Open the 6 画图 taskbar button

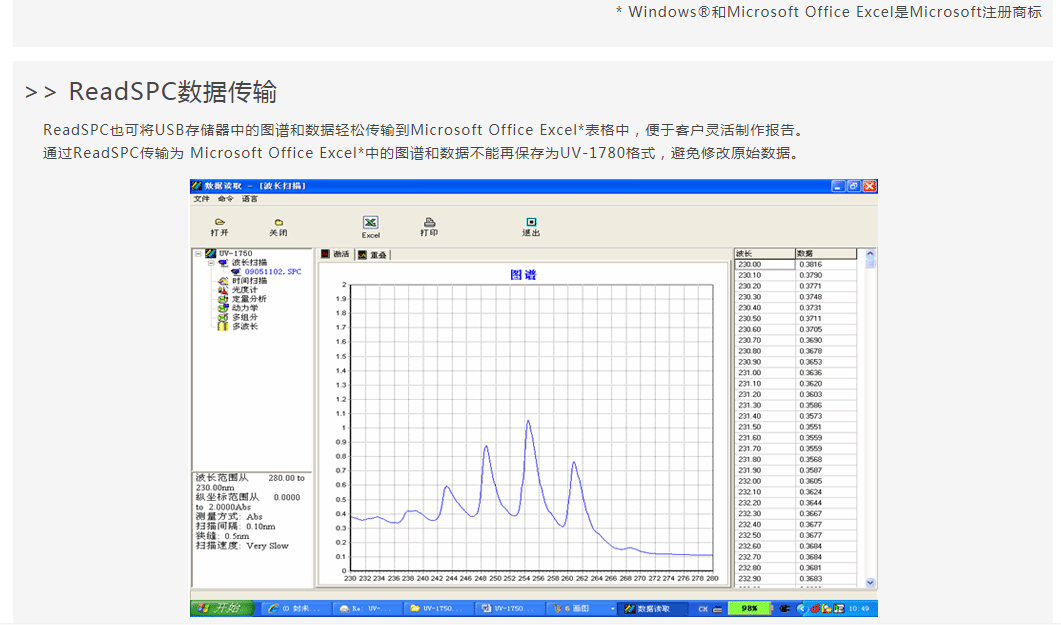click(x=581, y=609)
